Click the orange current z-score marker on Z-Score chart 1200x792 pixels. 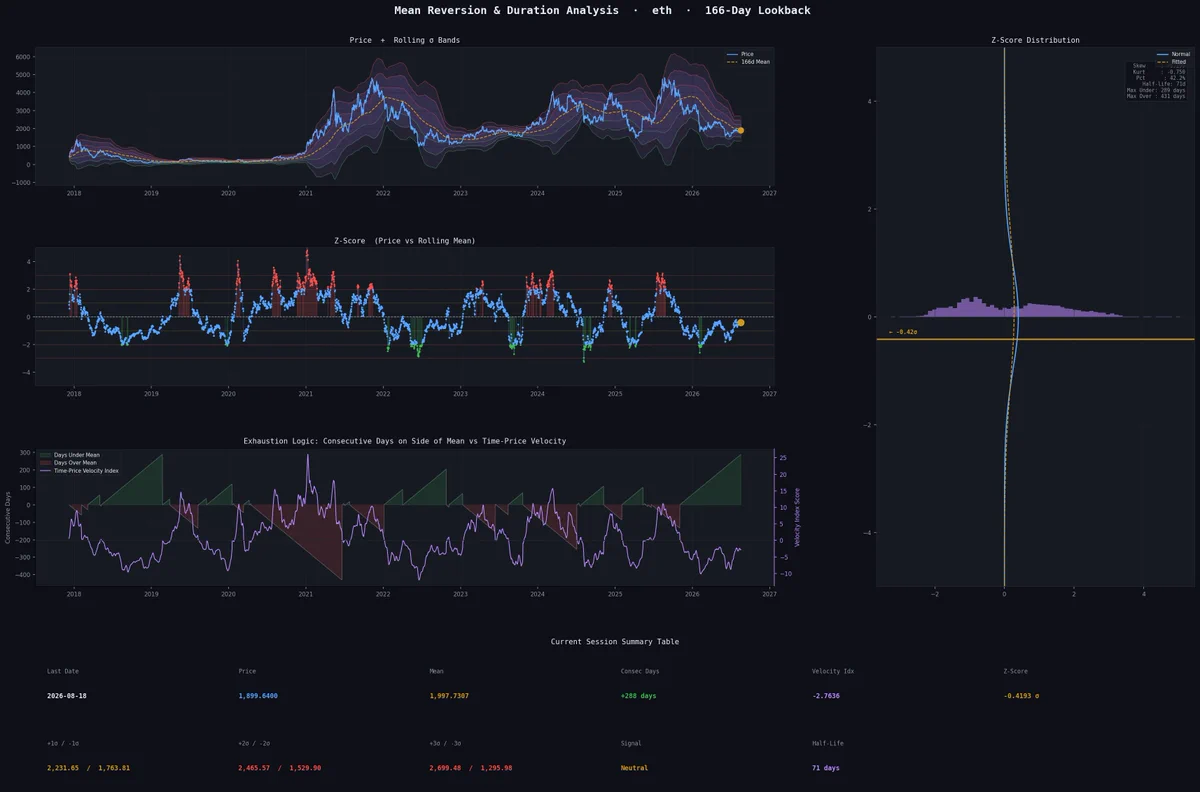pyautogui.click(x=741, y=322)
